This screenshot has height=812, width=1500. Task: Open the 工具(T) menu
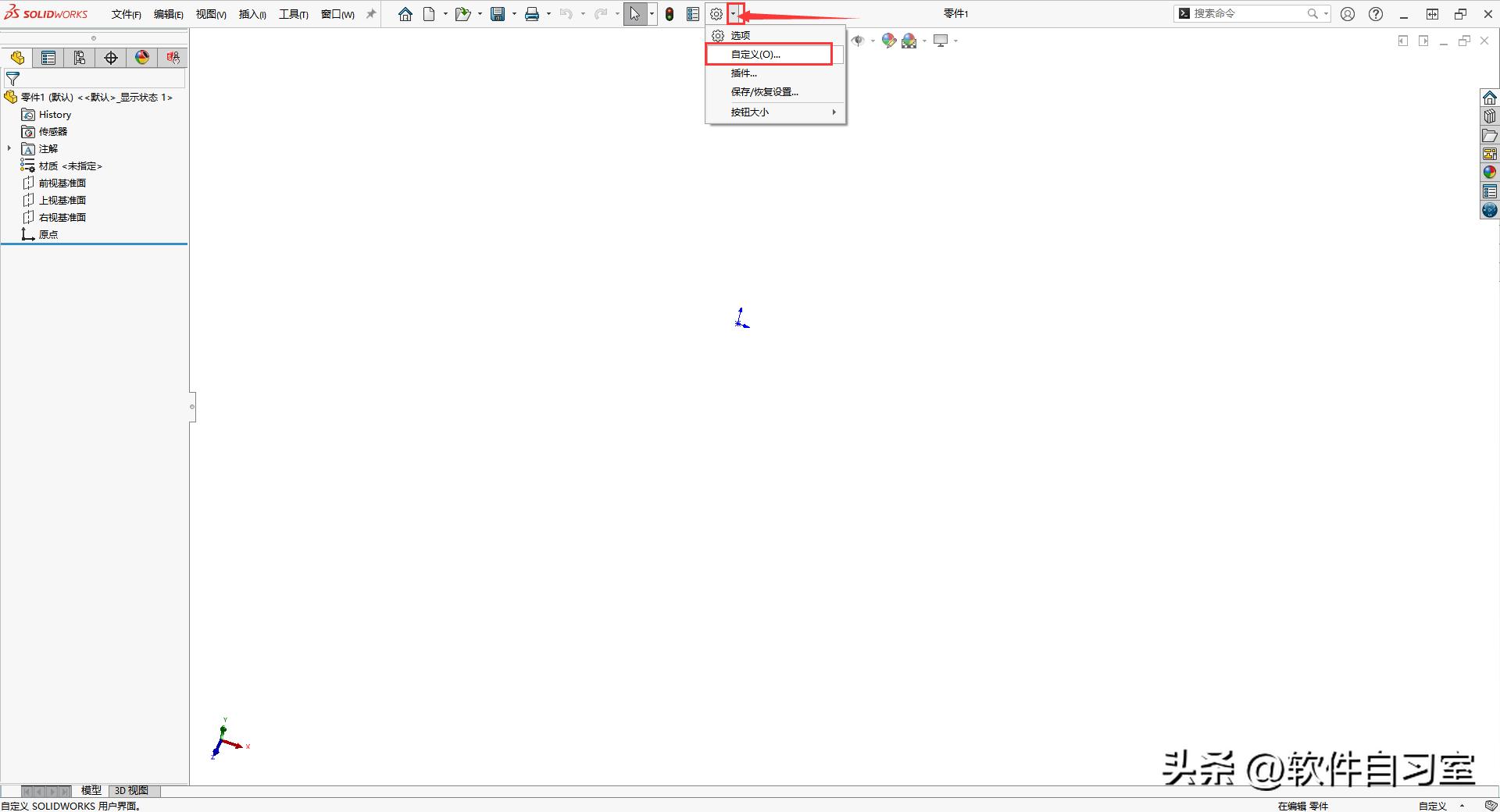point(293,14)
